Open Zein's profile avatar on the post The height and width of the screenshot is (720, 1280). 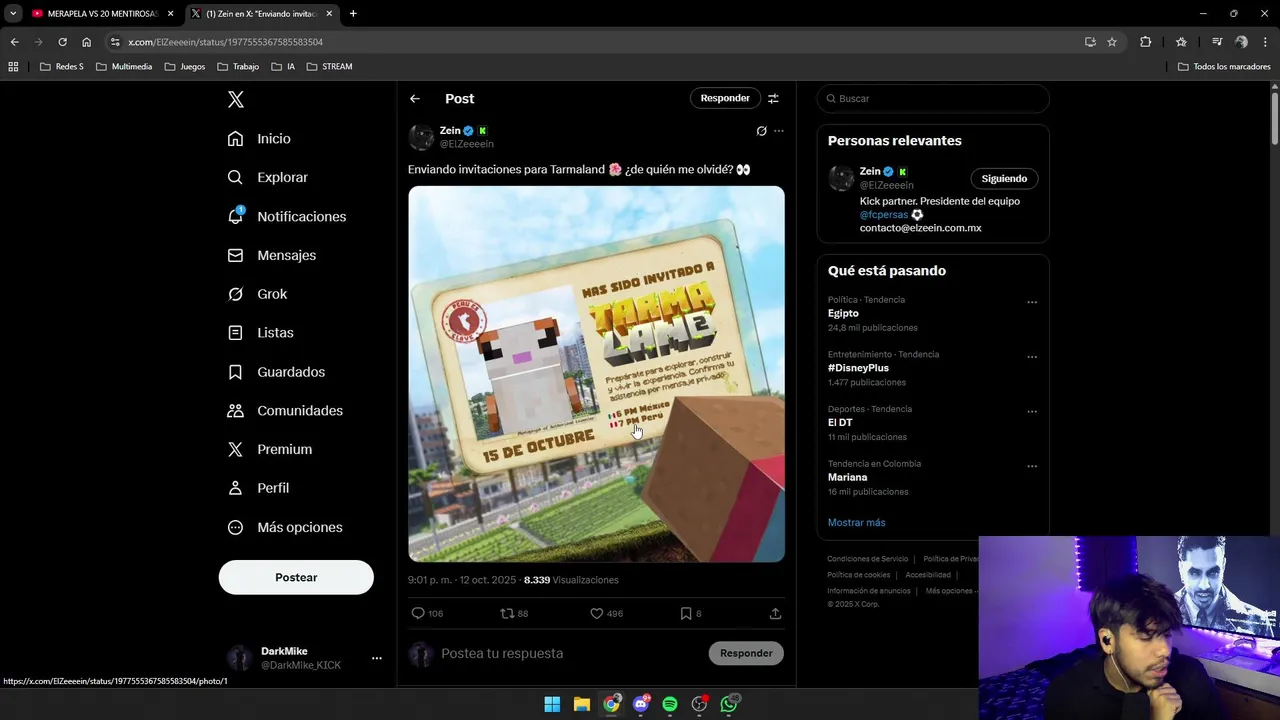[x=421, y=137]
